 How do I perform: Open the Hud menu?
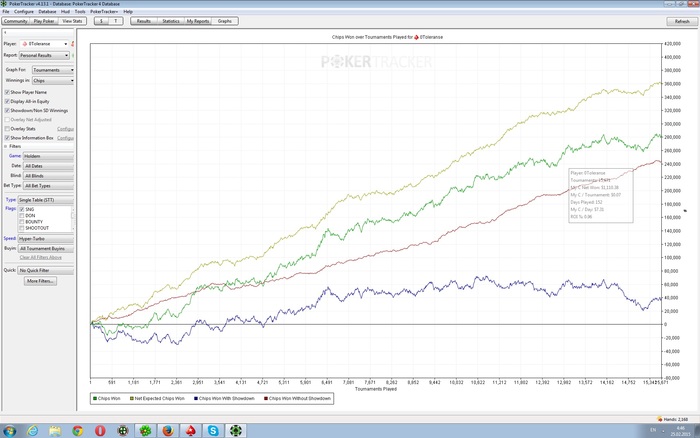point(65,12)
